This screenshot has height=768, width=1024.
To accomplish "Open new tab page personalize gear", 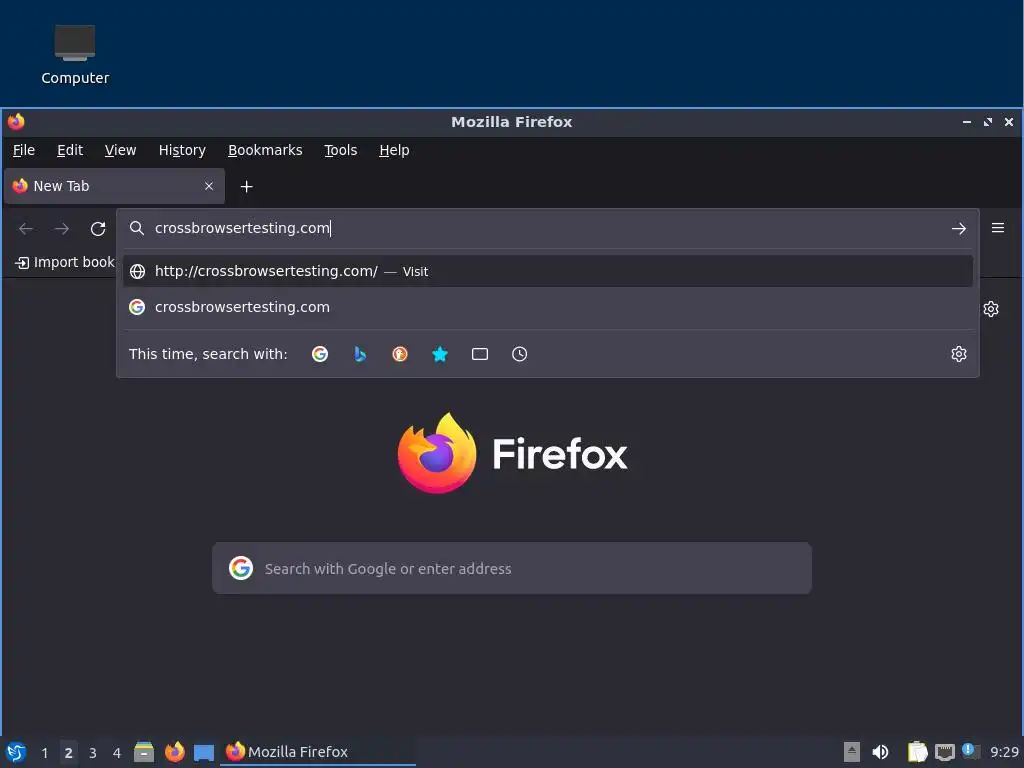I will click(991, 309).
